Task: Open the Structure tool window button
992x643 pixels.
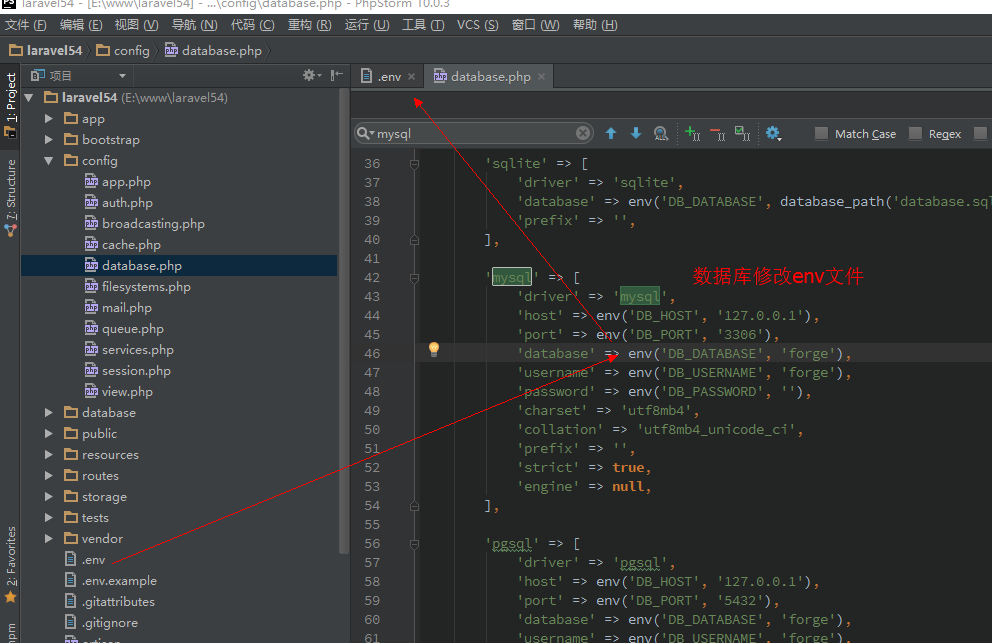Action: click(11, 197)
